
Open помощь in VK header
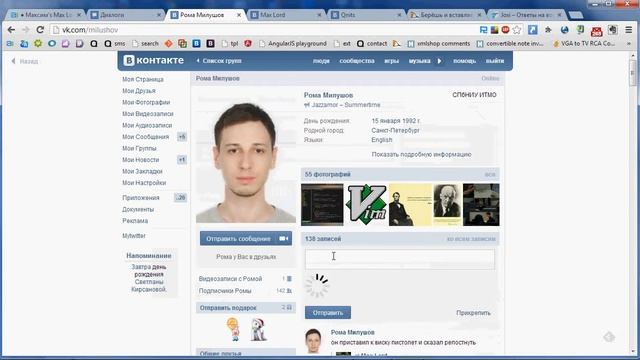click(x=464, y=61)
